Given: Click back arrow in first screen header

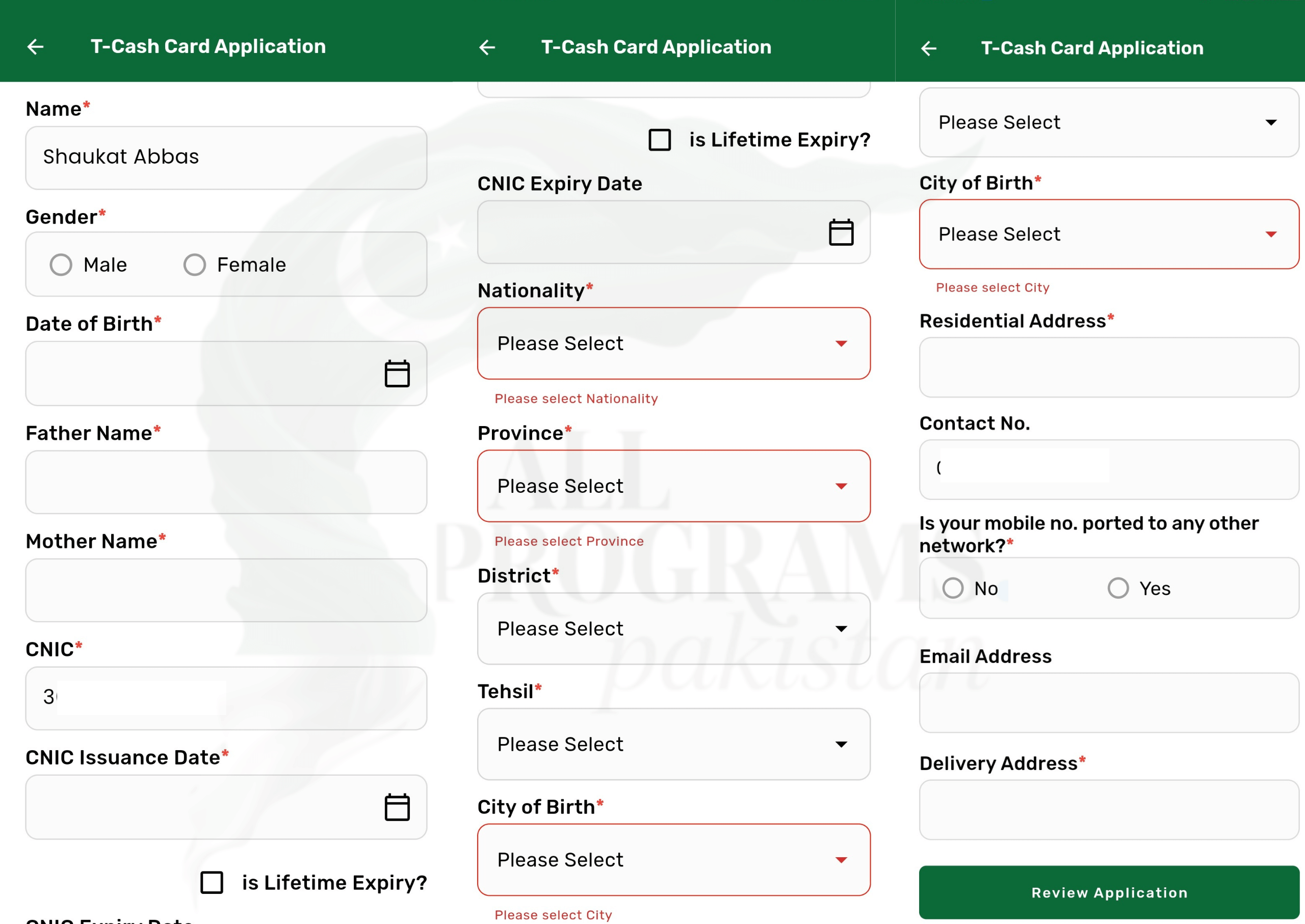Looking at the screenshot, I should (x=35, y=47).
